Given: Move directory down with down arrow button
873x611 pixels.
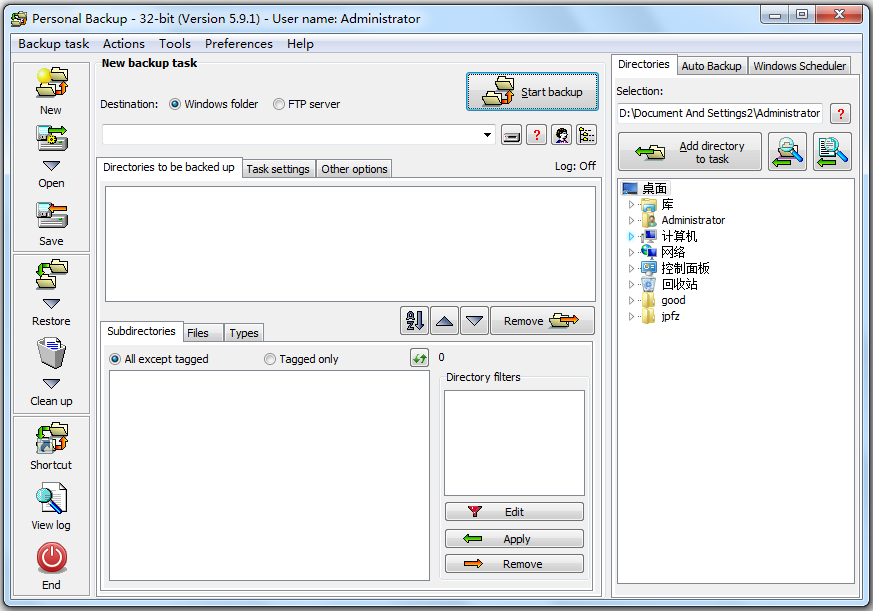Looking at the screenshot, I should (x=474, y=321).
